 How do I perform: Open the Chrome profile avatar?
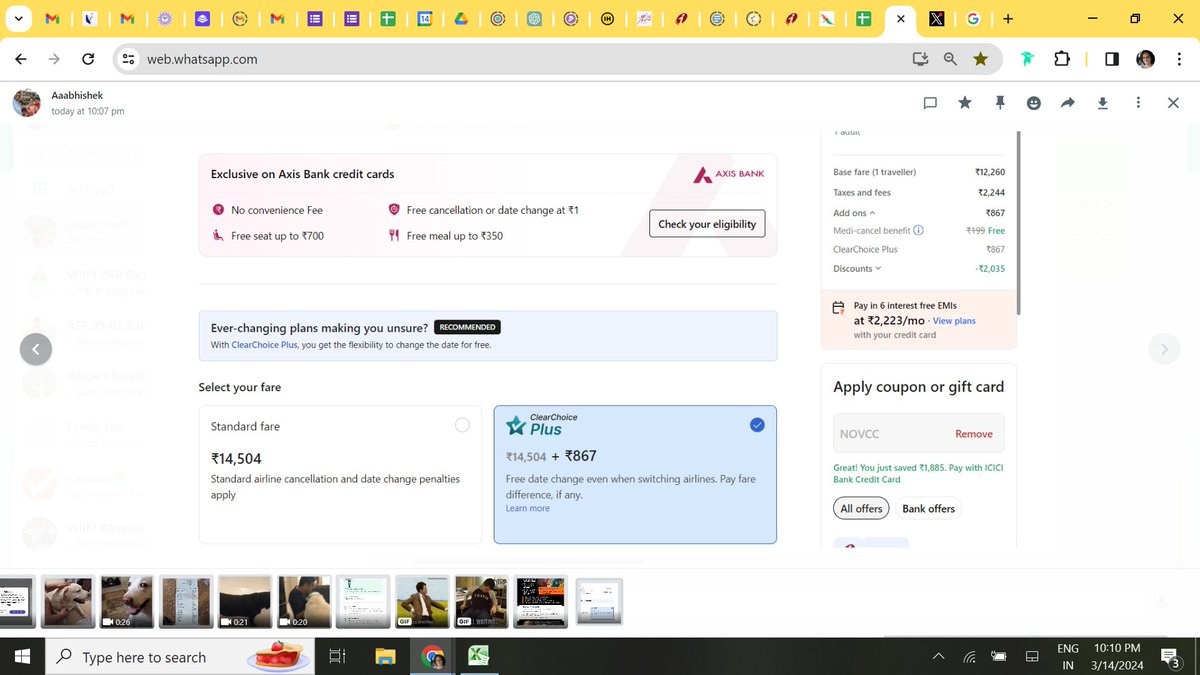tap(1146, 59)
